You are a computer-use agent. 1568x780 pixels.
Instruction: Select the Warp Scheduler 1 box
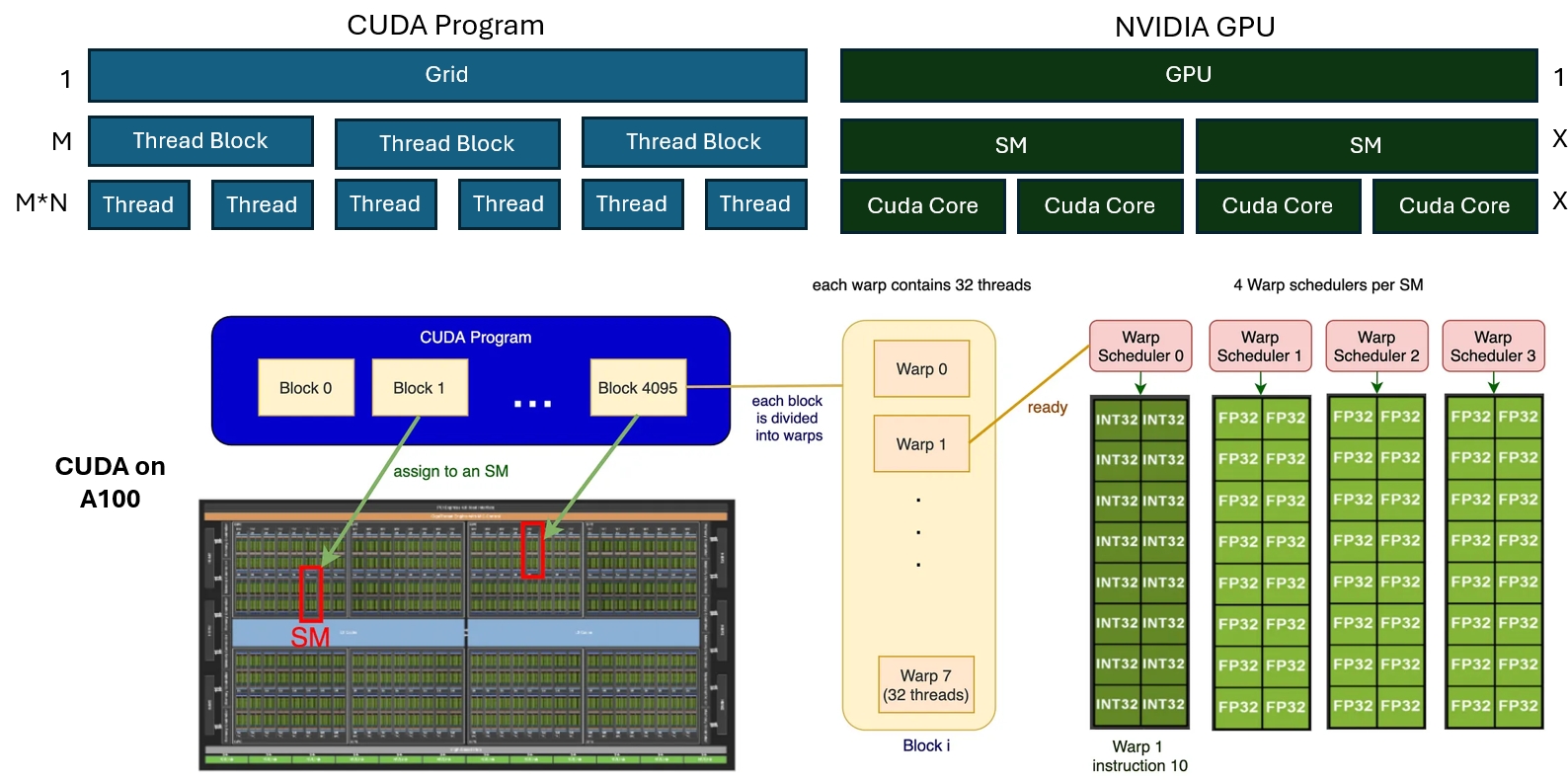(x=1259, y=347)
